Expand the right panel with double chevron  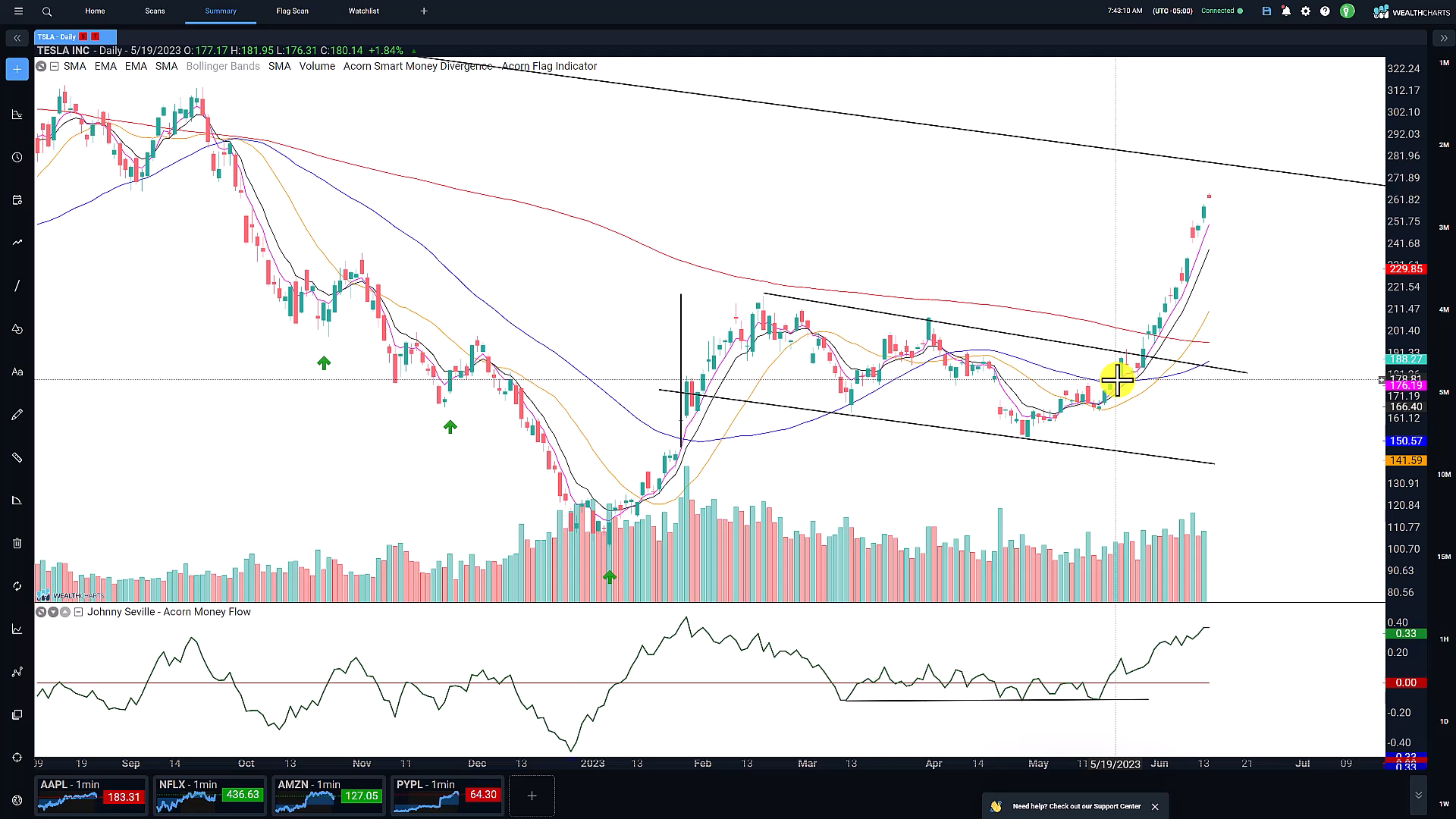point(1443,38)
